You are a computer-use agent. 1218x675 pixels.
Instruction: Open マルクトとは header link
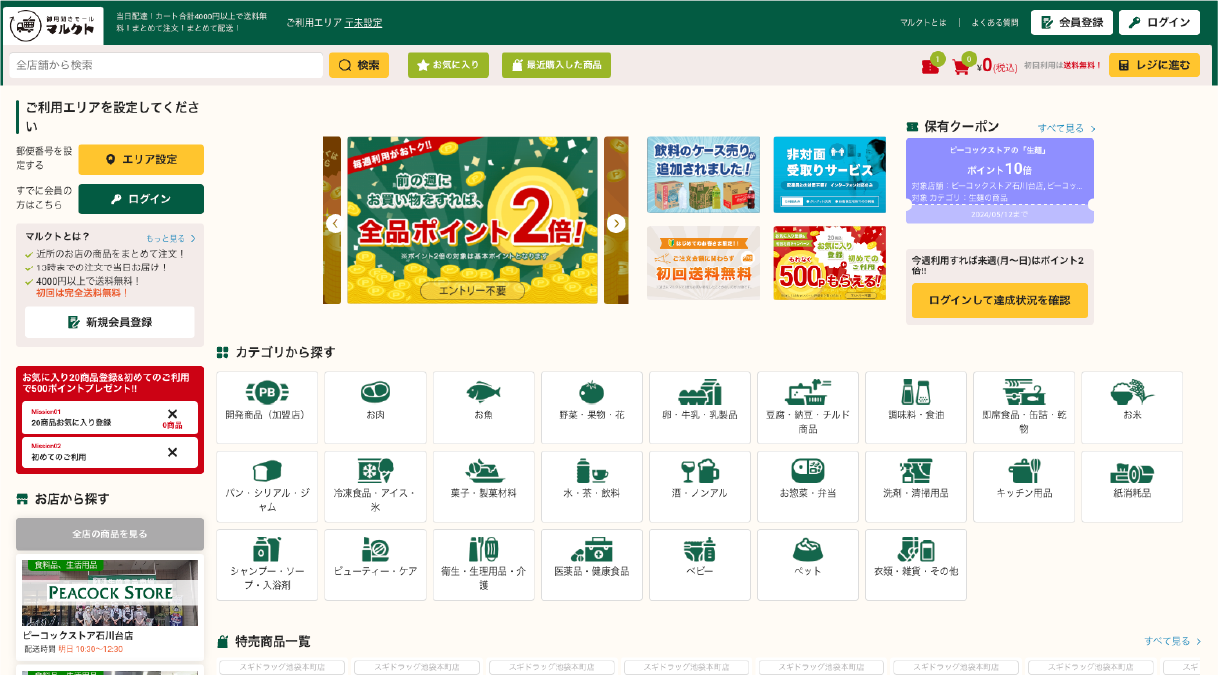click(923, 22)
